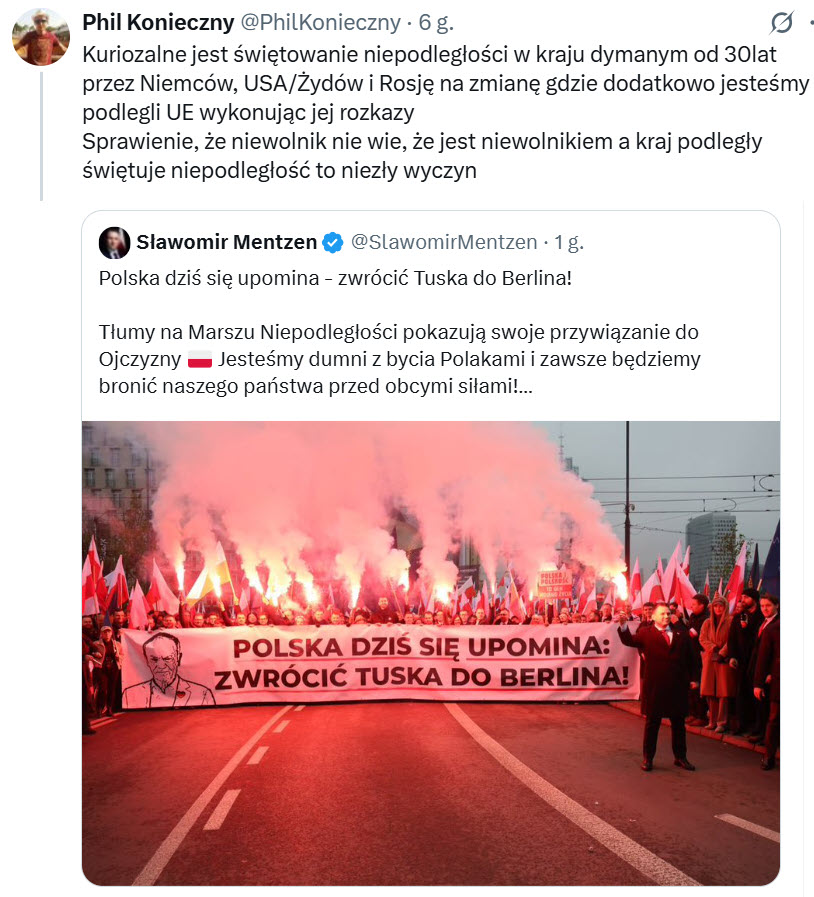Open the @PhilKonieczny handle link
This screenshot has height=897, width=814.
(x=320, y=23)
